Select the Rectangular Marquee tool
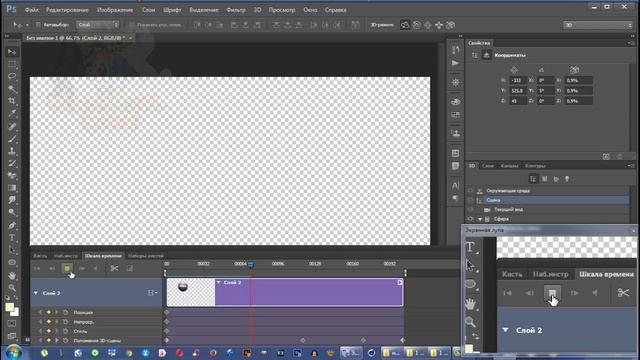The height and width of the screenshot is (360, 640). point(12,64)
